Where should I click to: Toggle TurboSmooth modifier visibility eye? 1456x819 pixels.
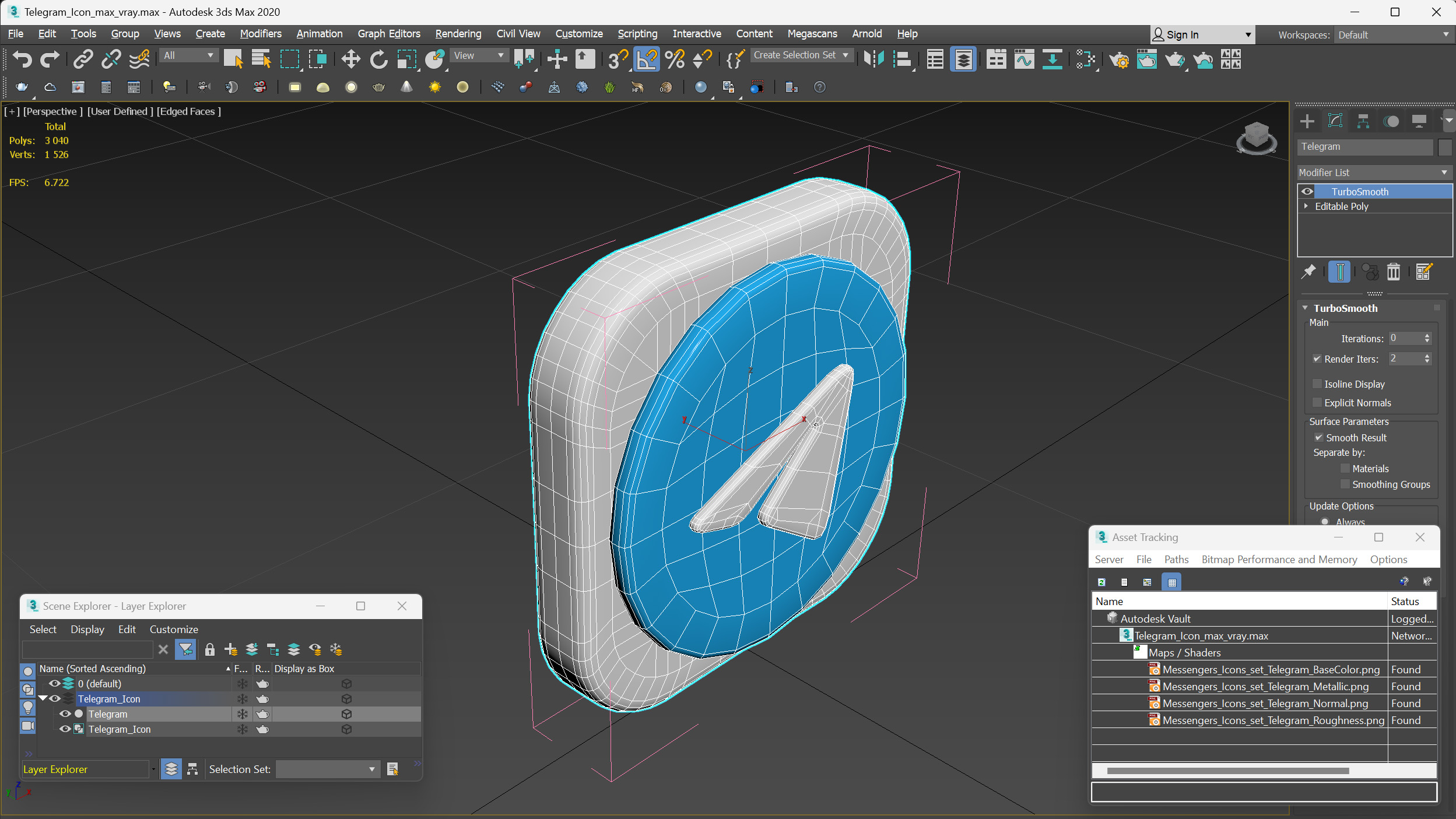pos(1307,191)
